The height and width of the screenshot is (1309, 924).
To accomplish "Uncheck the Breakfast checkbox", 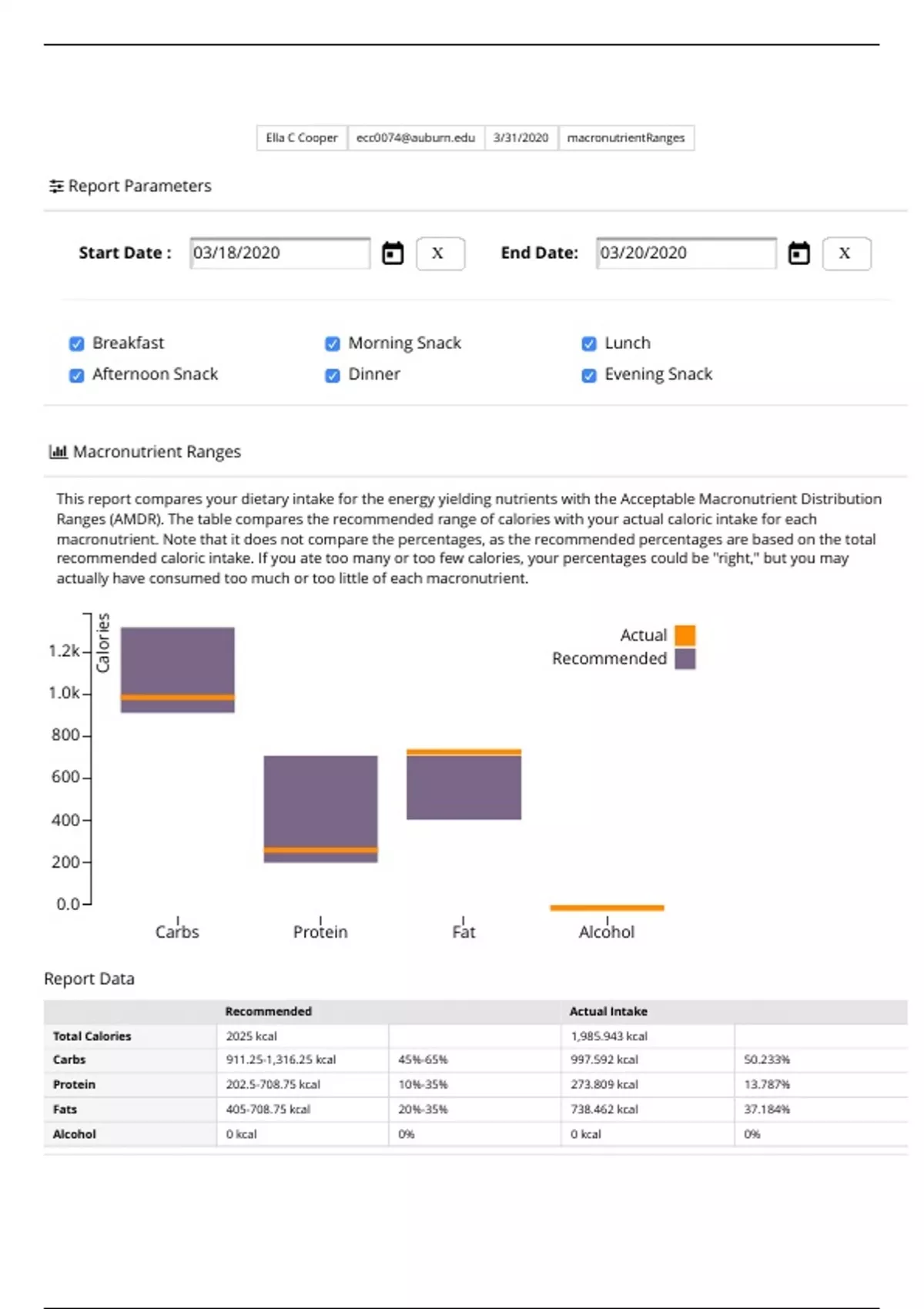I will click(x=76, y=343).
